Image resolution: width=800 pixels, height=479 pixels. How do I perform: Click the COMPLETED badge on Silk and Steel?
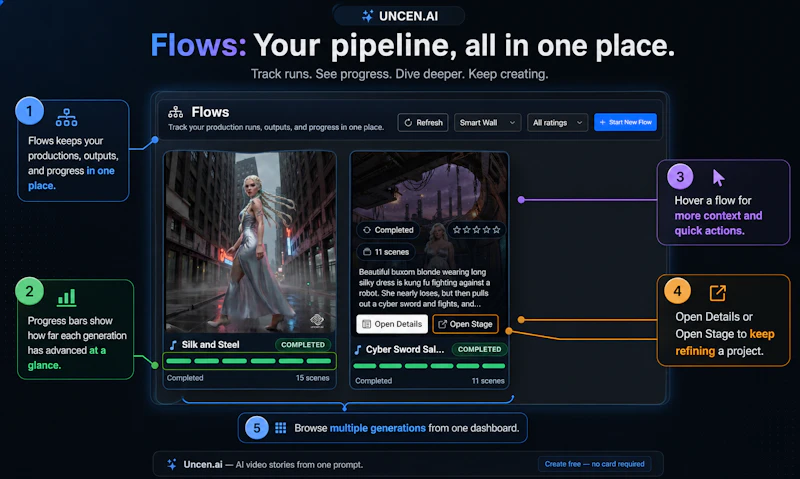coord(303,345)
